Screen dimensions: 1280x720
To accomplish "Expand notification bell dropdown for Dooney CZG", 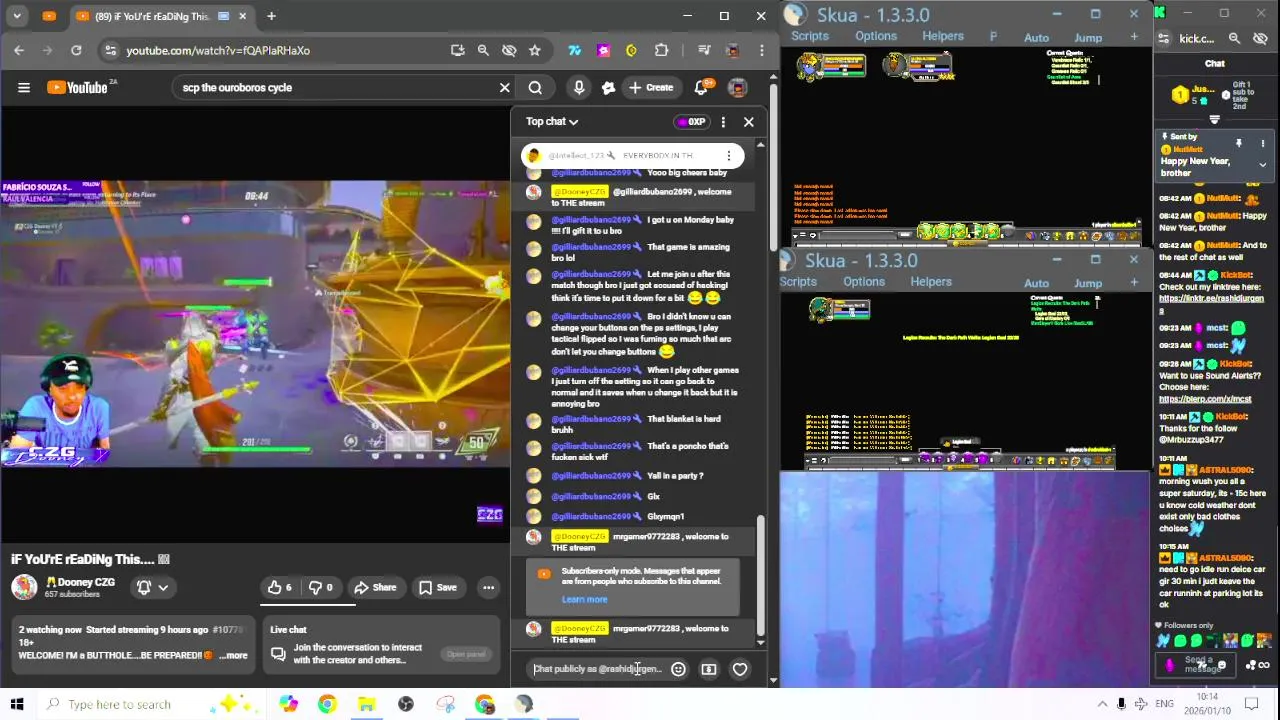I will click(x=152, y=588).
